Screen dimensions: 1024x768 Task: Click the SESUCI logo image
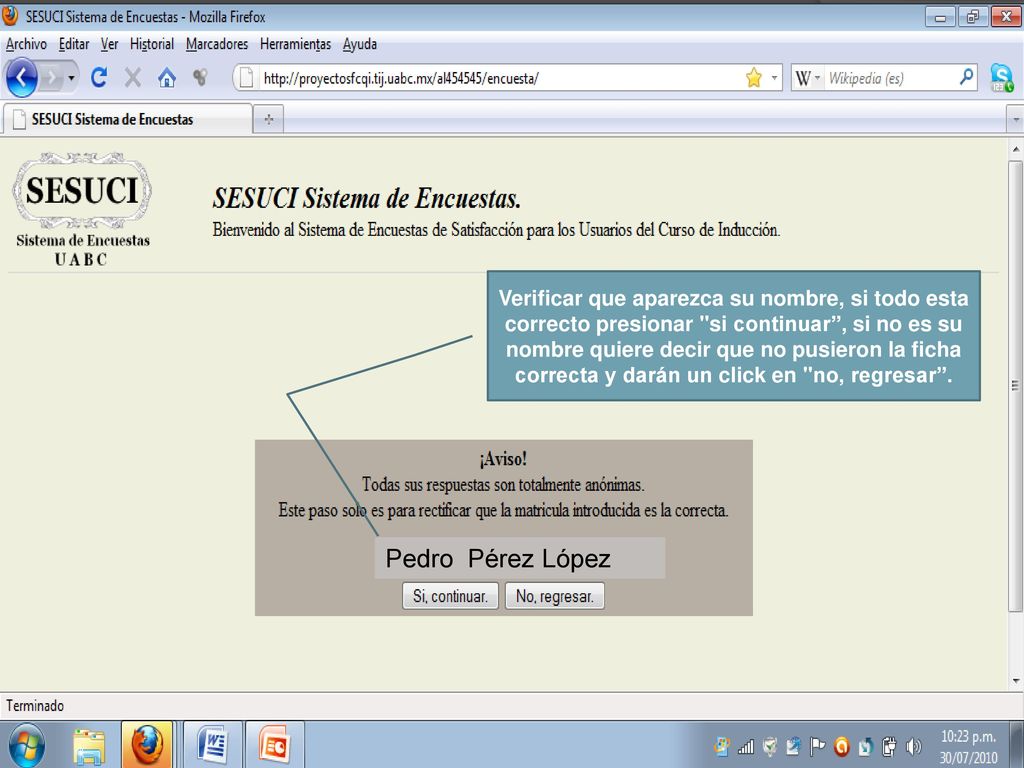pos(82,210)
